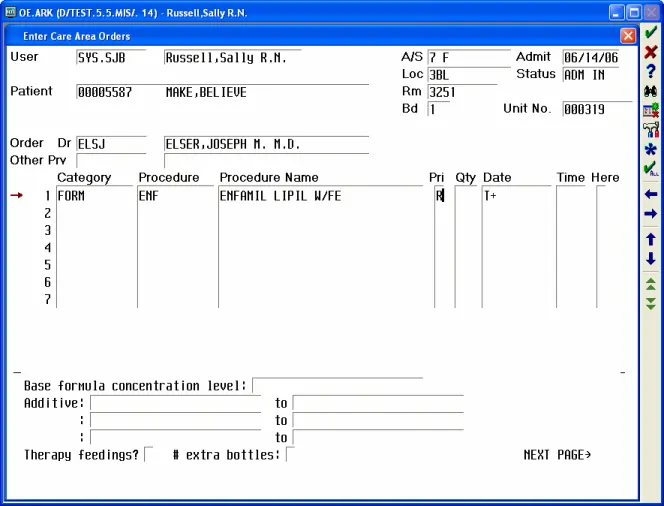The width and height of the screenshot is (664, 506).
Task: Click the Other Prv code field
Action: [x=111, y=160]
